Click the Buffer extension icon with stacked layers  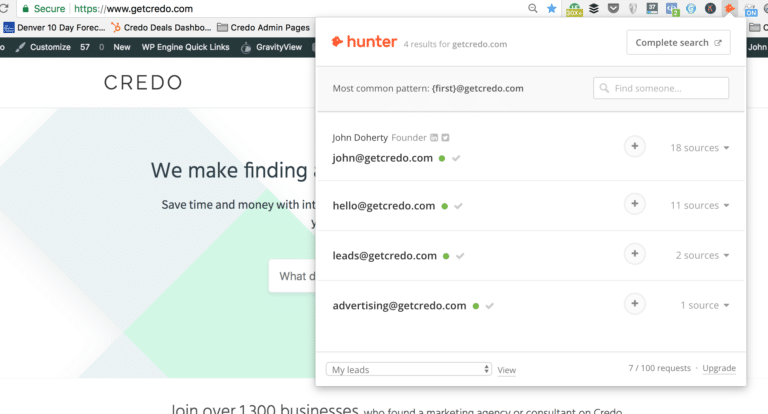[594, 8]
